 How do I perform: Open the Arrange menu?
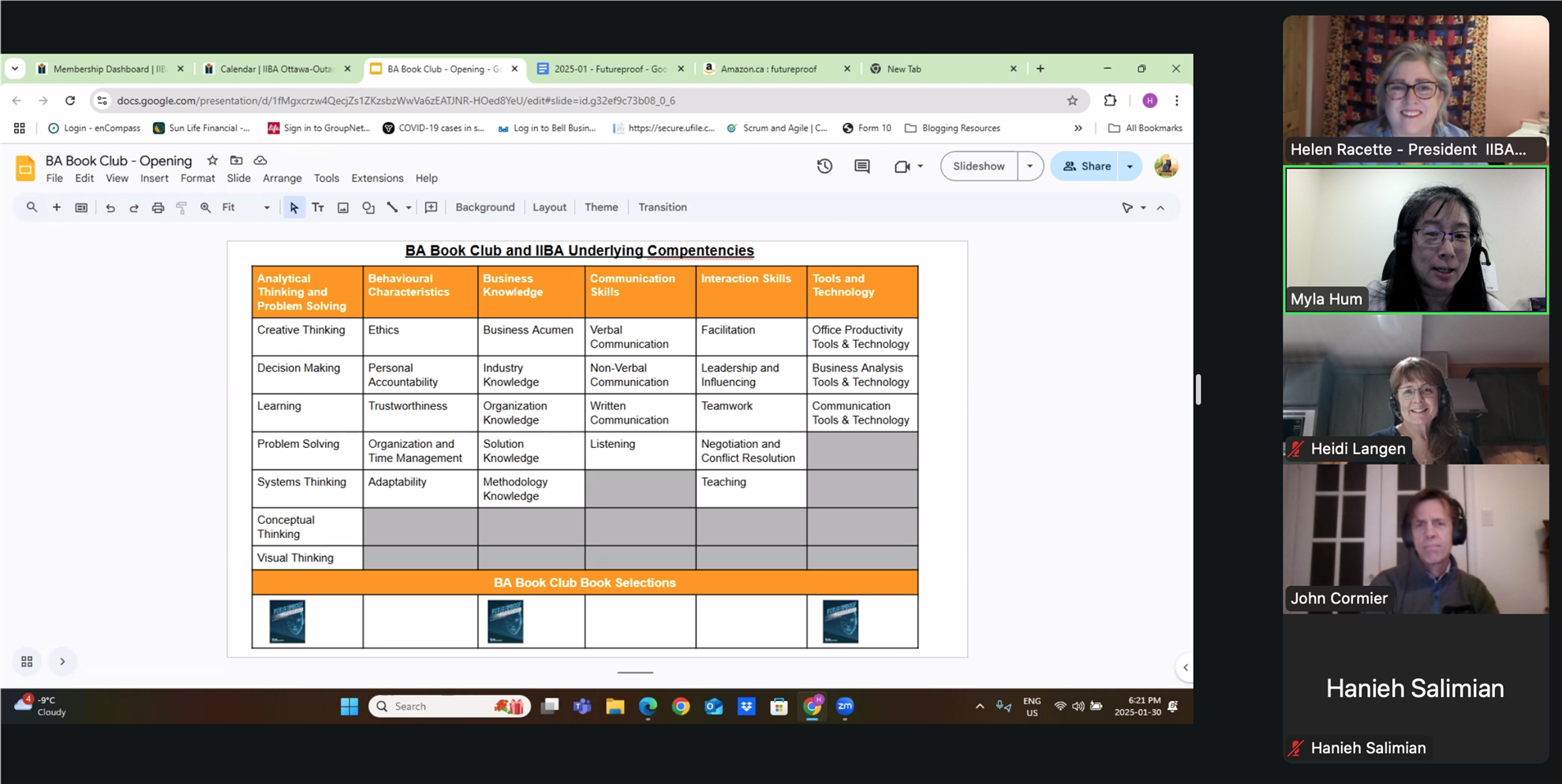click(282, 178)
